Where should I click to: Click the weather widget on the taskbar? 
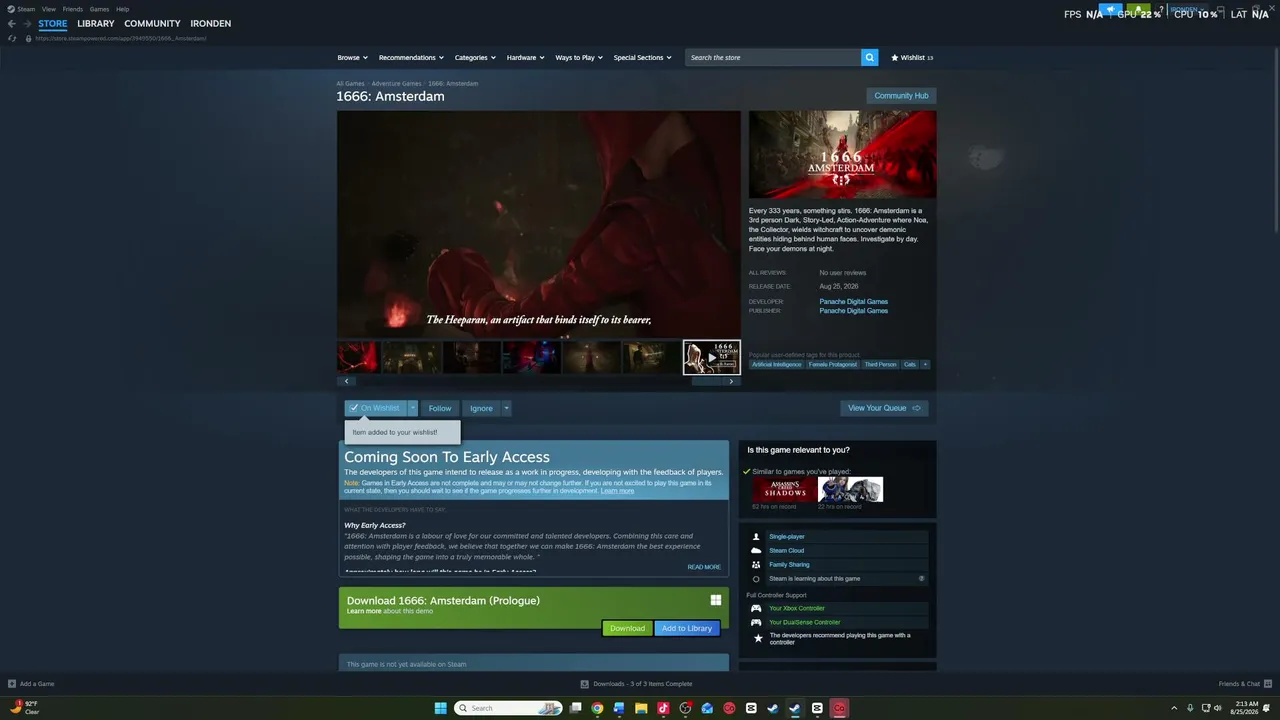(25, 708)
